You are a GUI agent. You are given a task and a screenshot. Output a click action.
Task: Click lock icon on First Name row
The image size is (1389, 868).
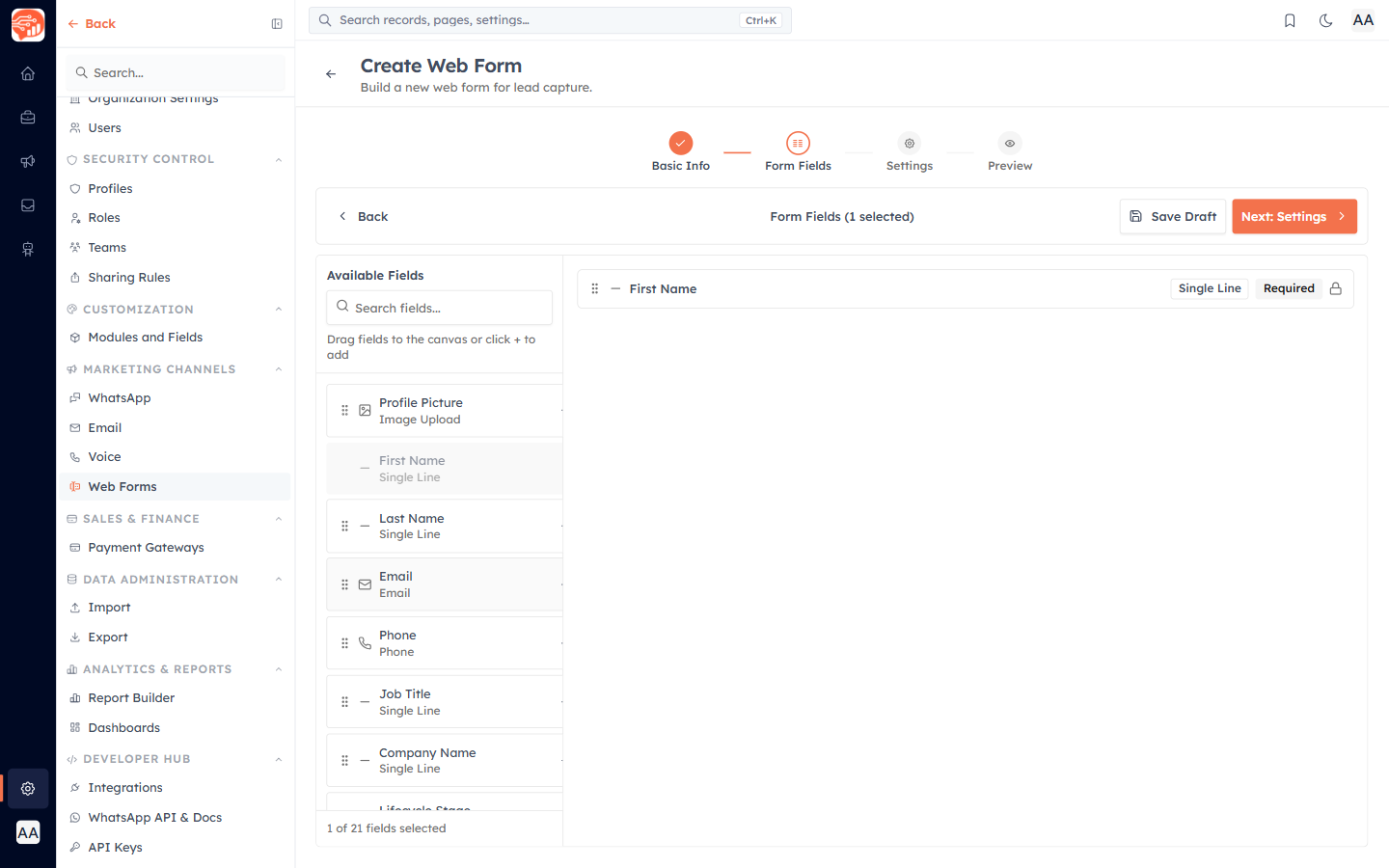pos(1336,288)
